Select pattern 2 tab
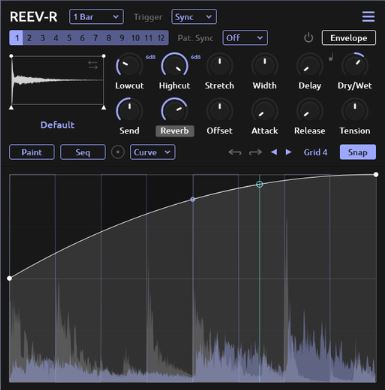385x390 pixels. point(29,38)
